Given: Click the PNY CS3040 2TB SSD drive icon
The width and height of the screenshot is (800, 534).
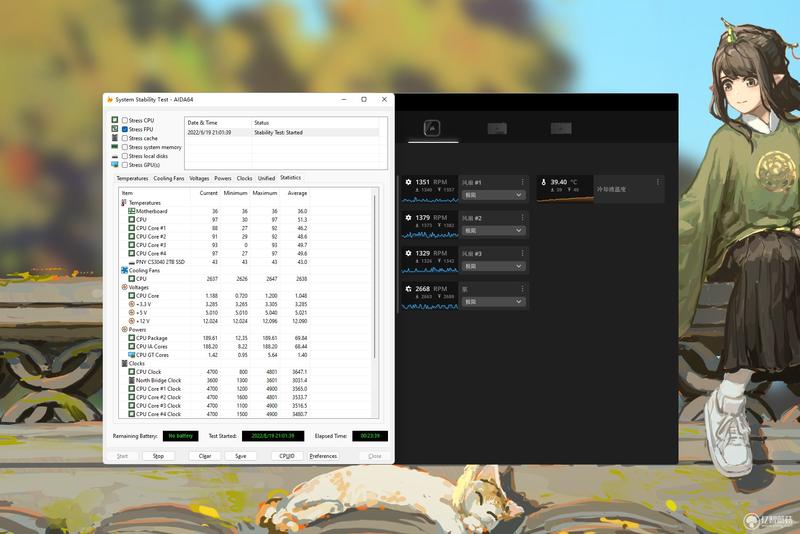Looking at the screenshot, I should click(x=132, y=262).
